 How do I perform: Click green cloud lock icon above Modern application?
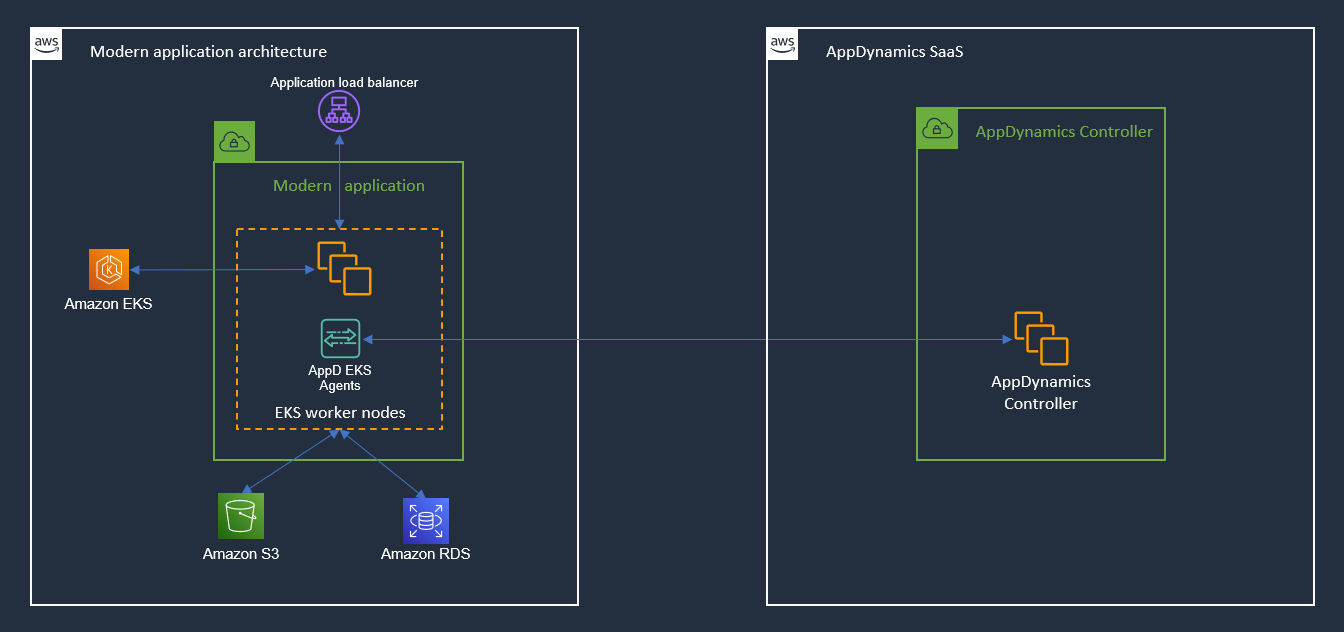click(234, 142)
